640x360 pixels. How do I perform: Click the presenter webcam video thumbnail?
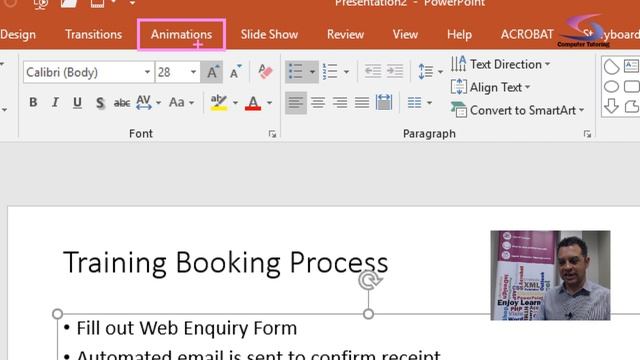550,276
